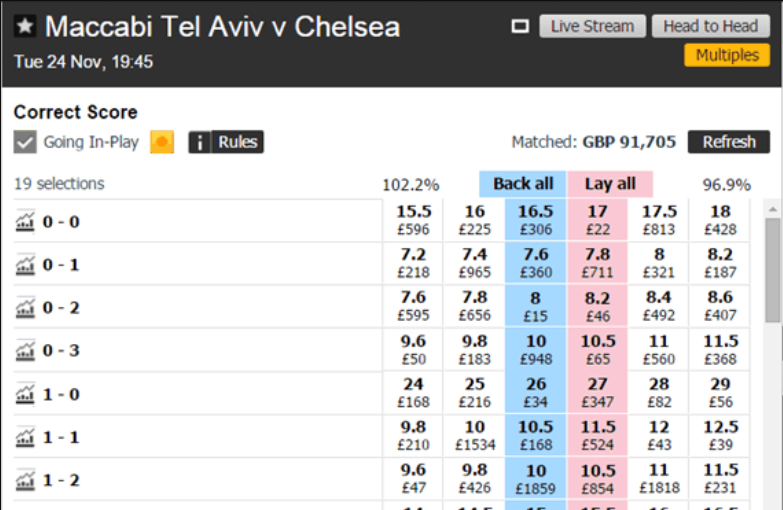This screenshot has width=783, height=510.
Task: Select pink lay price 27 for 1 - 0
Action: [x=597, y=393]
